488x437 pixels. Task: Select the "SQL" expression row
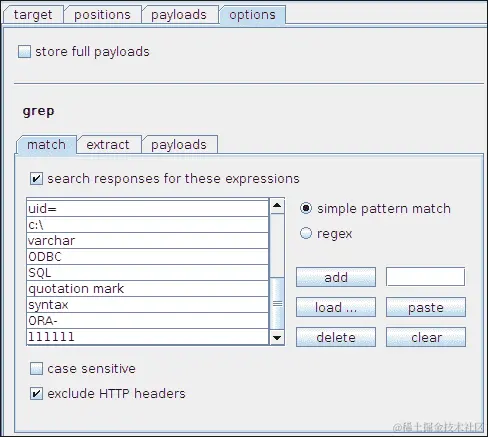[148, 273]
